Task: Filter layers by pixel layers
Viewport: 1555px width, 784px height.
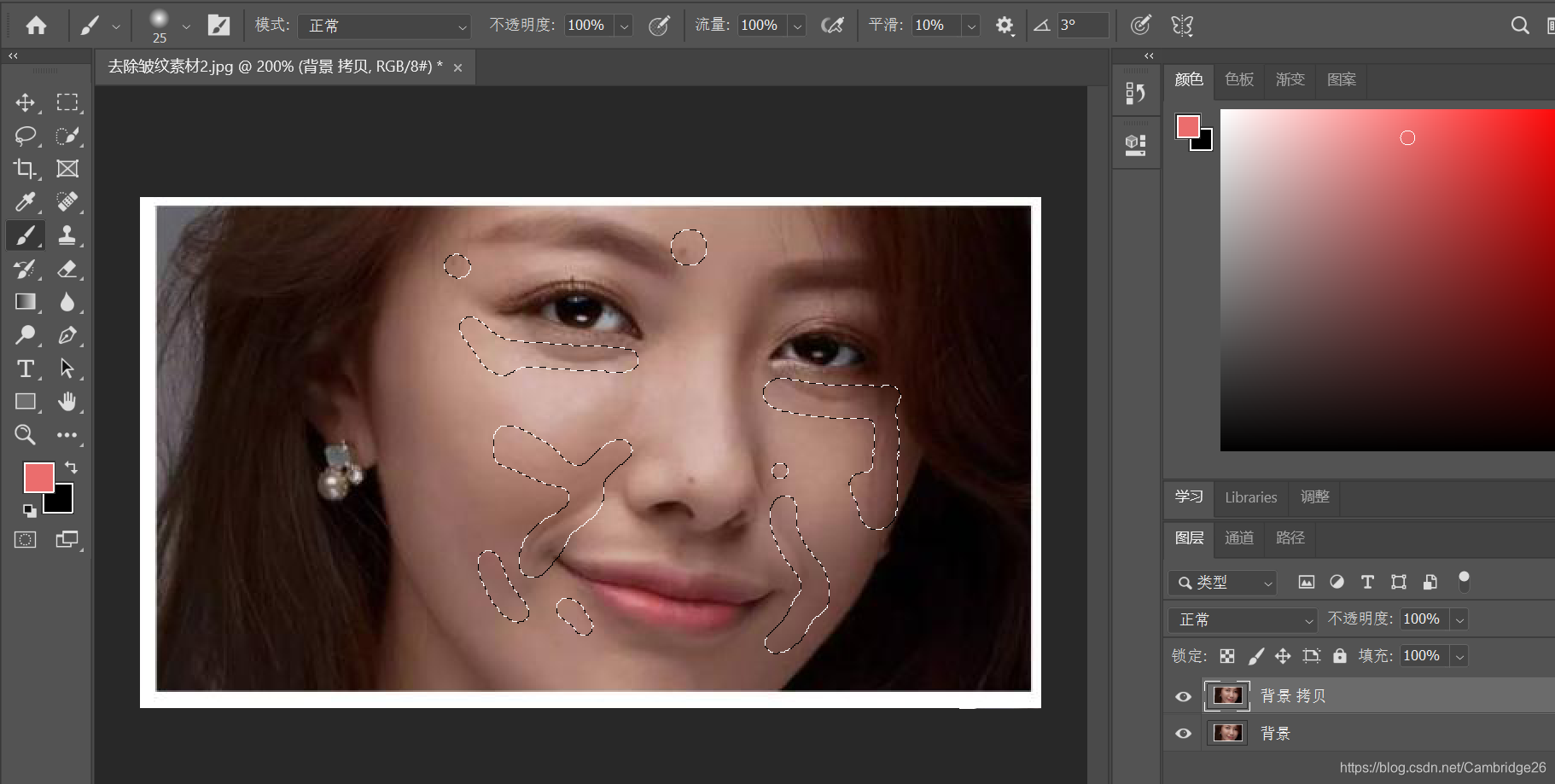Action: (1306, 582)
